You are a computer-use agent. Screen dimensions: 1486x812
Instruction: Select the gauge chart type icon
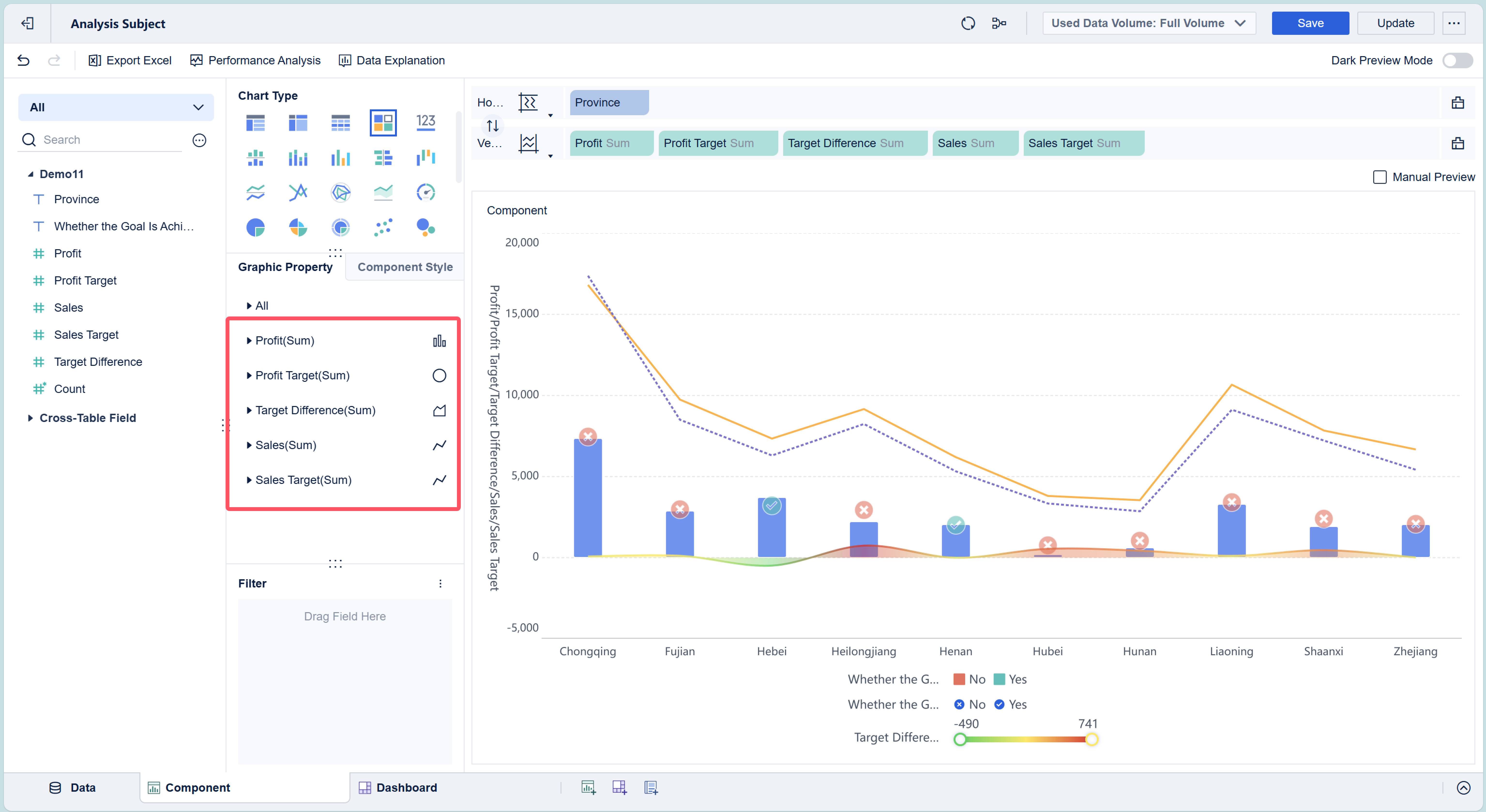[x=426, y=192]
